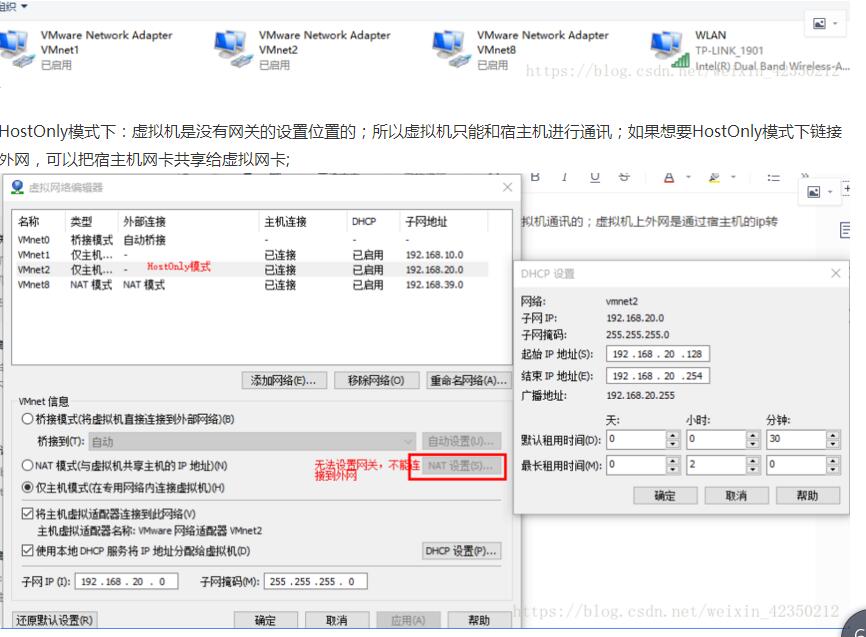Viewport: 866px width, 637px height.
Task: Select the WLAN TP-LINK_1901 adapter icon
Action: [x=669, y=50]
